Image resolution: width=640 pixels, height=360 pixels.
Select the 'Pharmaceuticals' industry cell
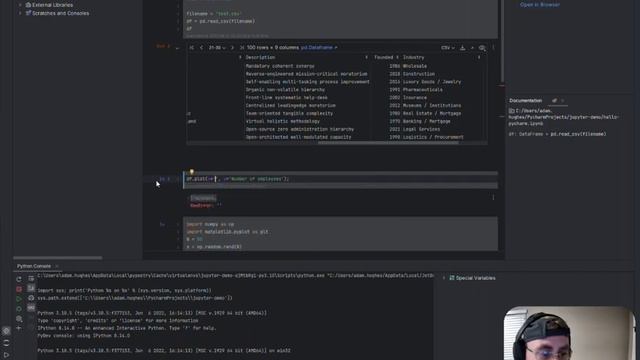422,89
